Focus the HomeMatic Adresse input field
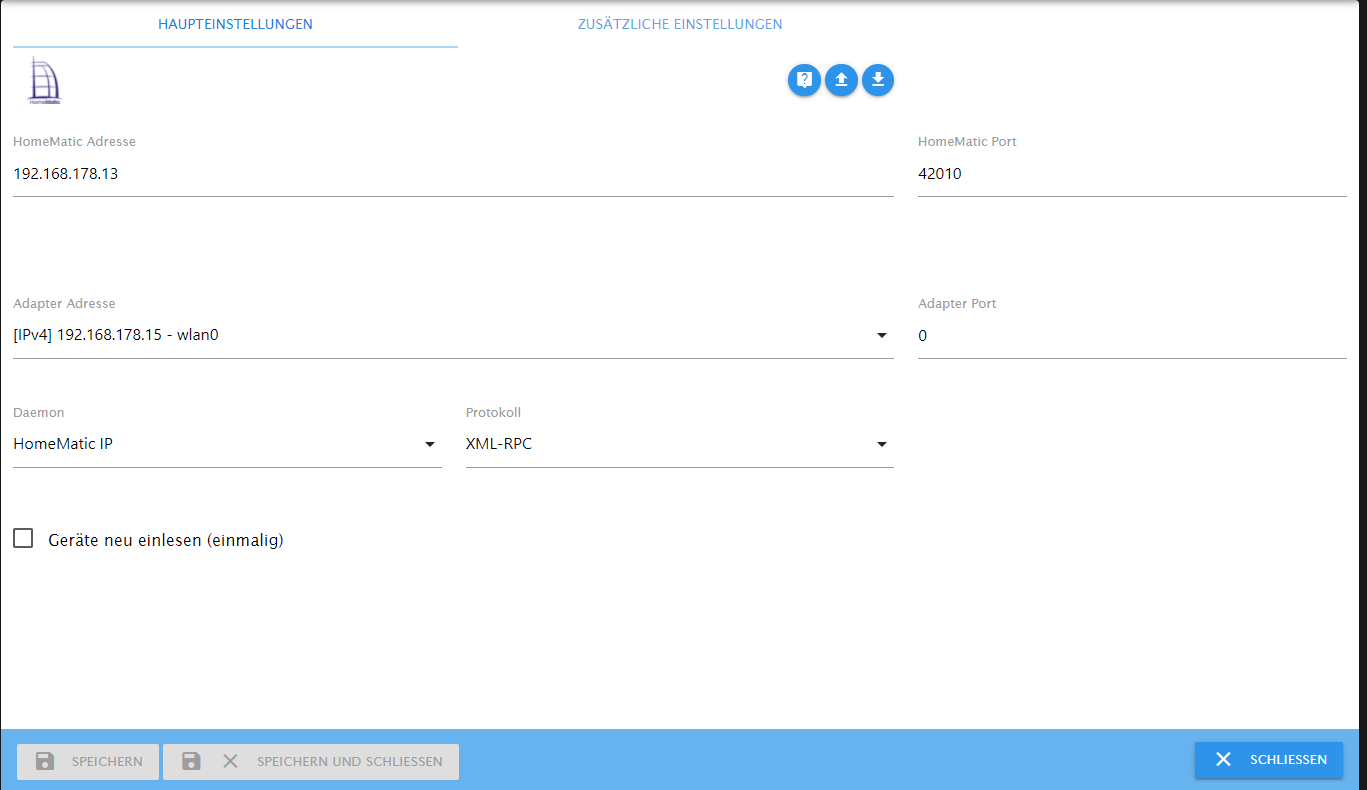 (453, 174)
